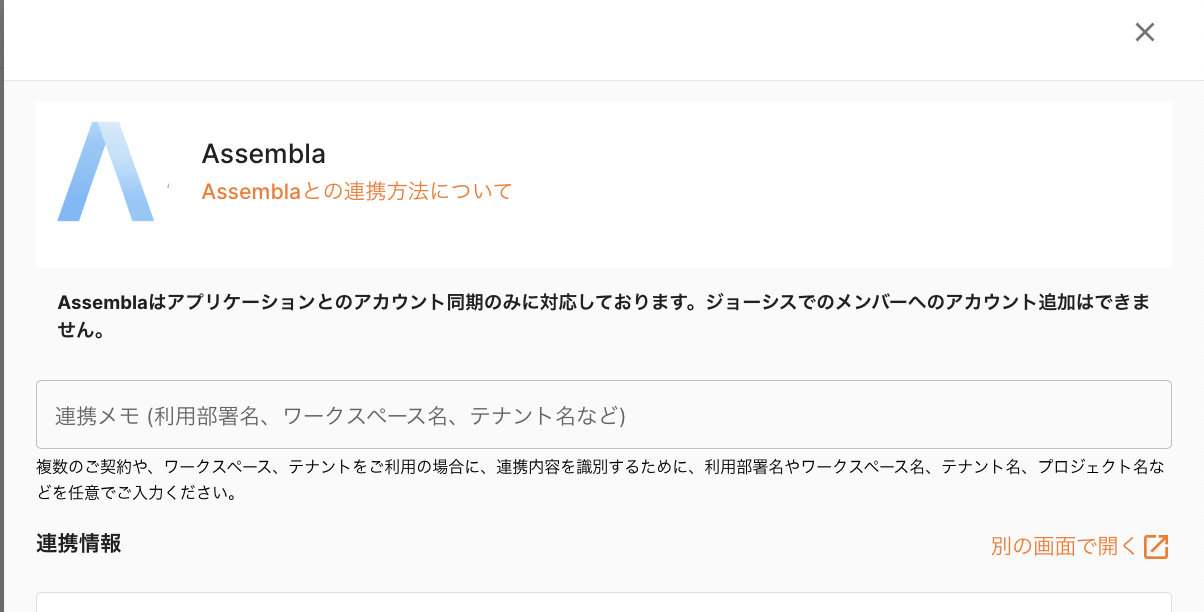The width and height of the screenshot is (1204, 612).
Task: Click the helper line などを任意でご入力ください。
Action: point(136,493)
